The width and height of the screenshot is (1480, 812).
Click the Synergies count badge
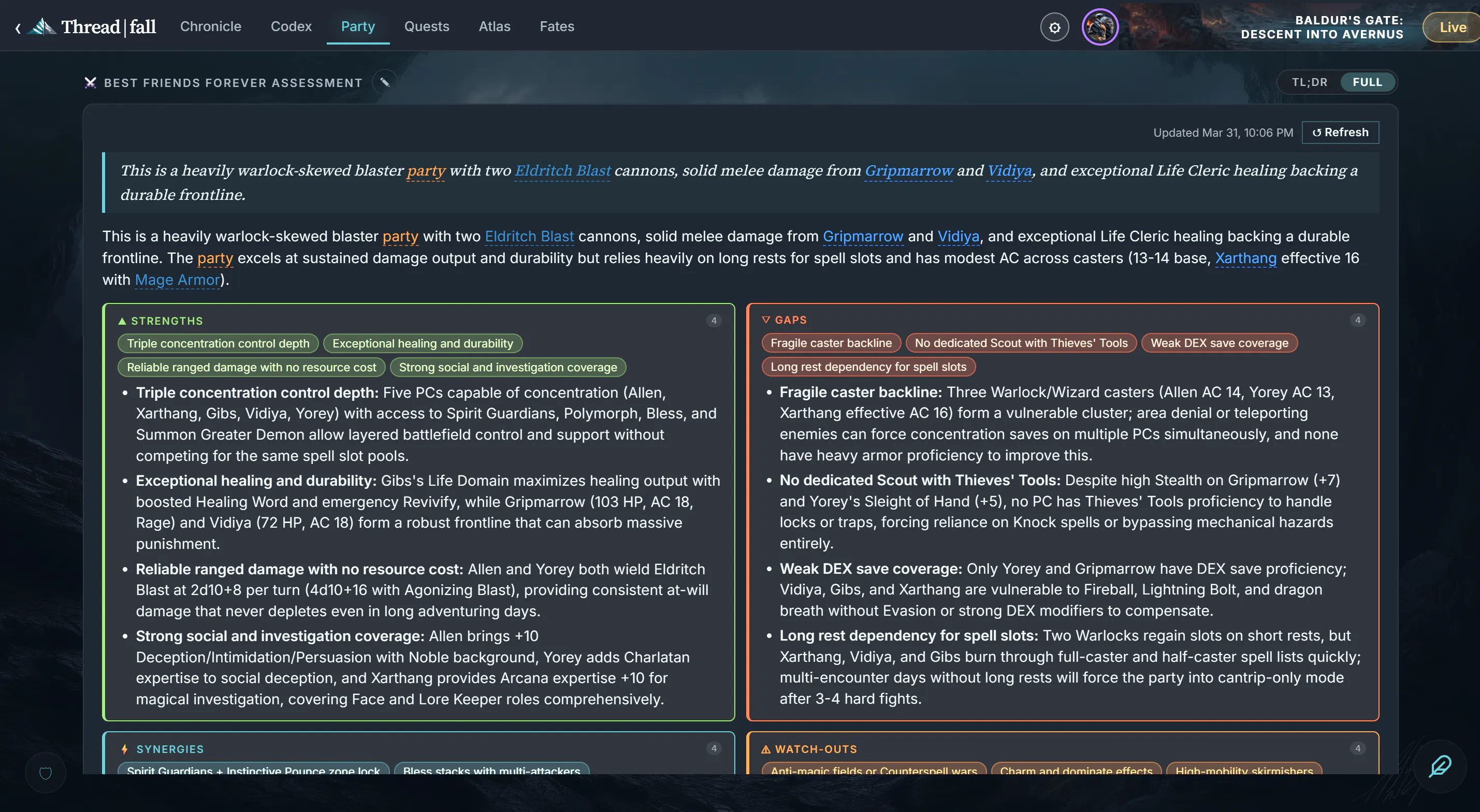[714, 748]
